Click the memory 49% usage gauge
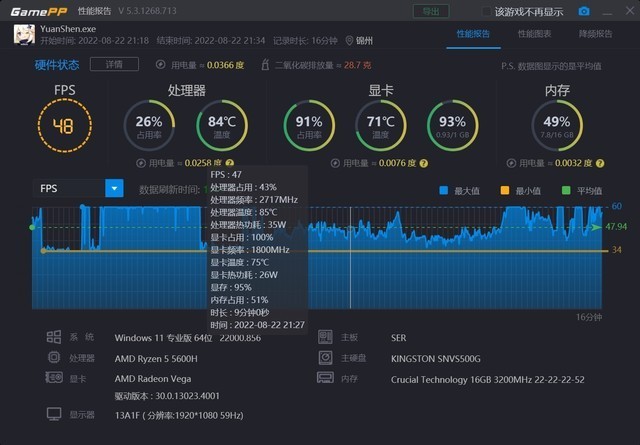 point(557,126)
